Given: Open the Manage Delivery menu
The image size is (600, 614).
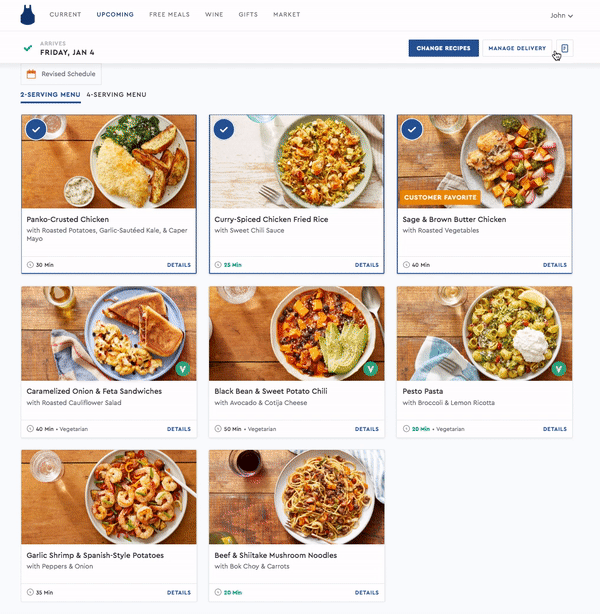Looking at the screenshot, I should [x=517, y=48].
